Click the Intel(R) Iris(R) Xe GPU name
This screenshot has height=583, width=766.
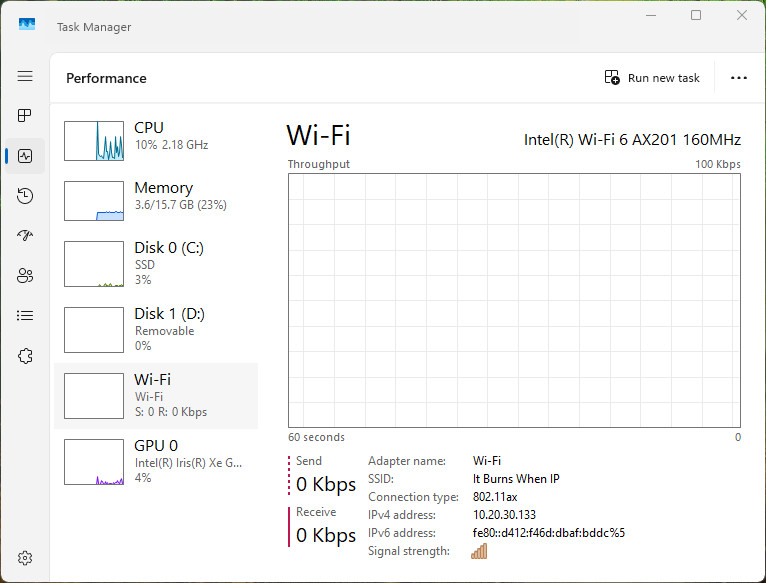click(188, 463)
